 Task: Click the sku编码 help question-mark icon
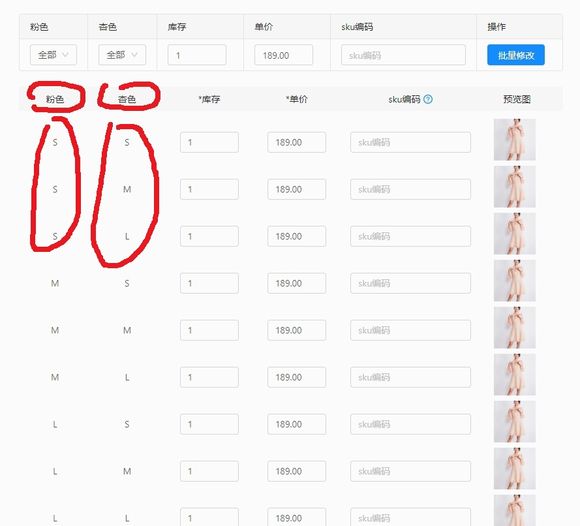point(428,99)
